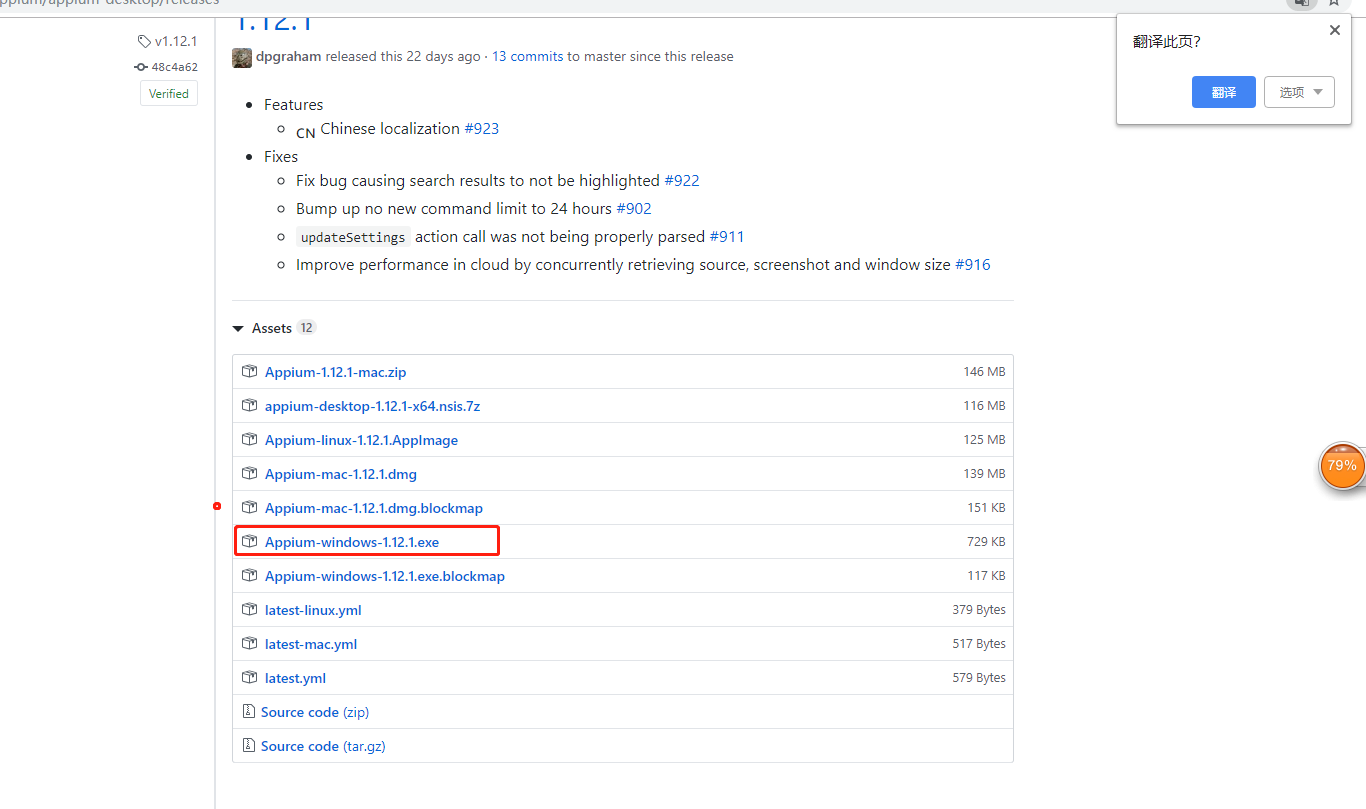
Task: Close the translate page popup
Action: (1334, 30)
